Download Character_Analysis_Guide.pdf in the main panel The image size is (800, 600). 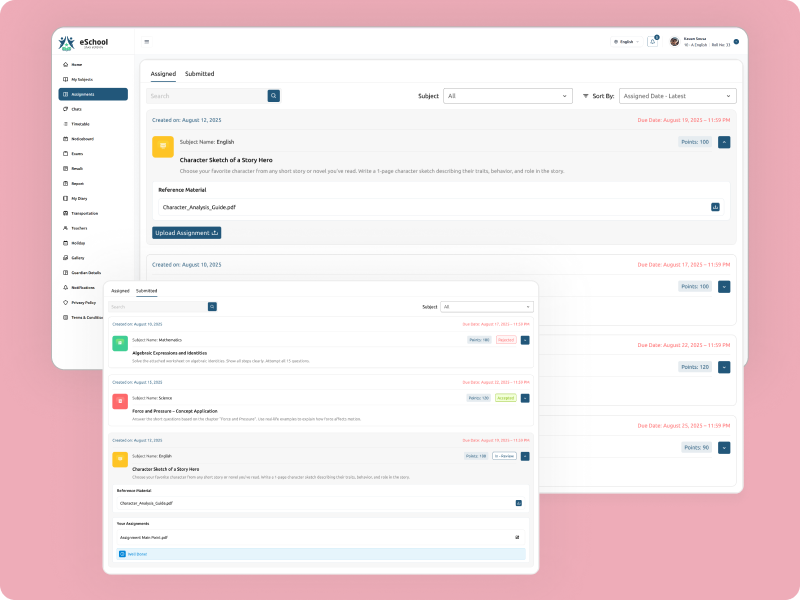tap(715, 207)
